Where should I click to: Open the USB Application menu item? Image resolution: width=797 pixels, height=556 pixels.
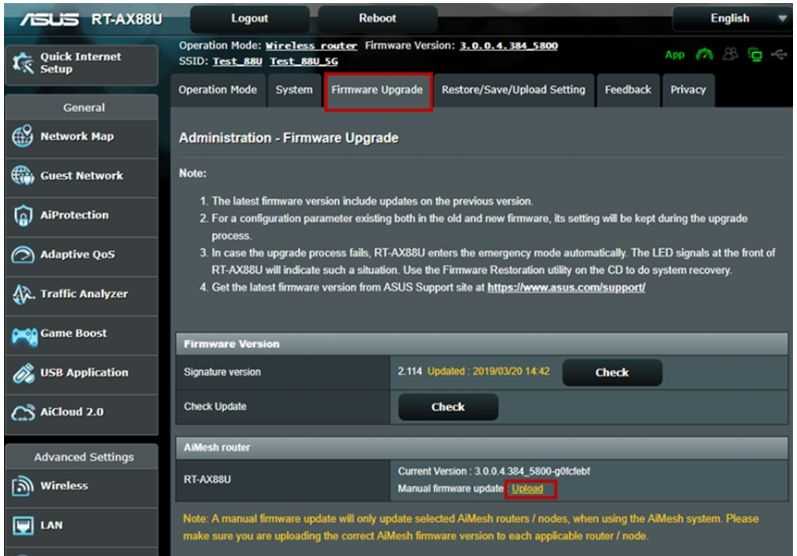coord(81,373)
